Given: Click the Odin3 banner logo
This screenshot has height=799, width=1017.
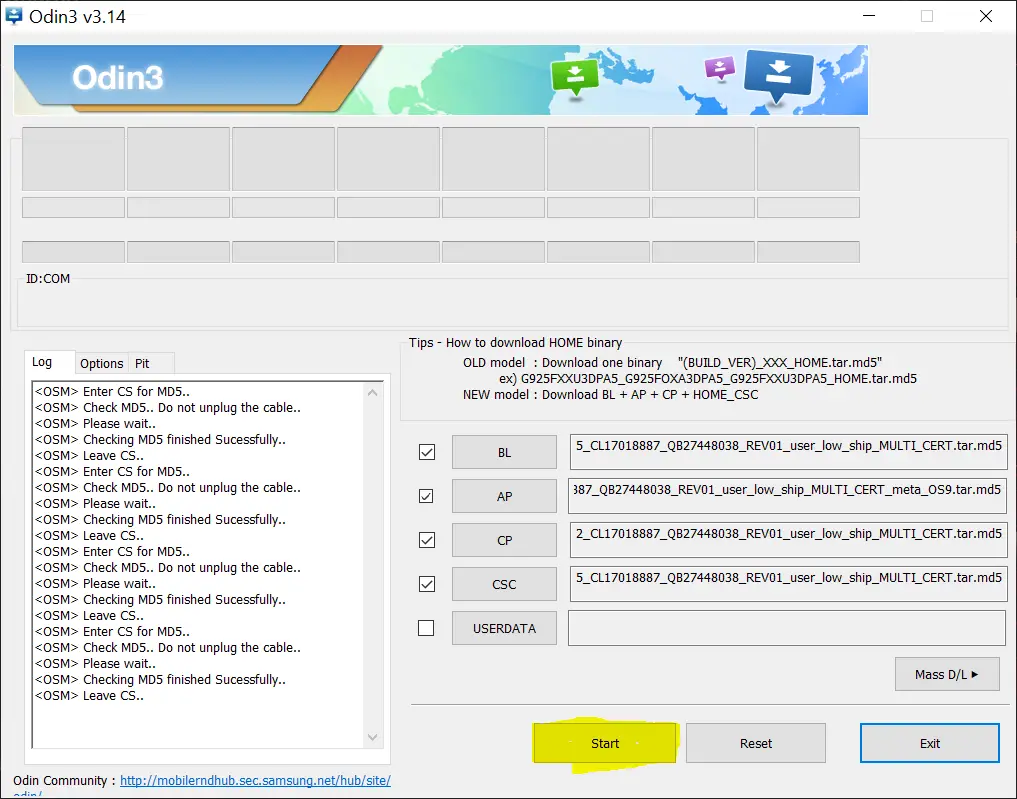Looking at the screenshot, I should coord(117,78).
